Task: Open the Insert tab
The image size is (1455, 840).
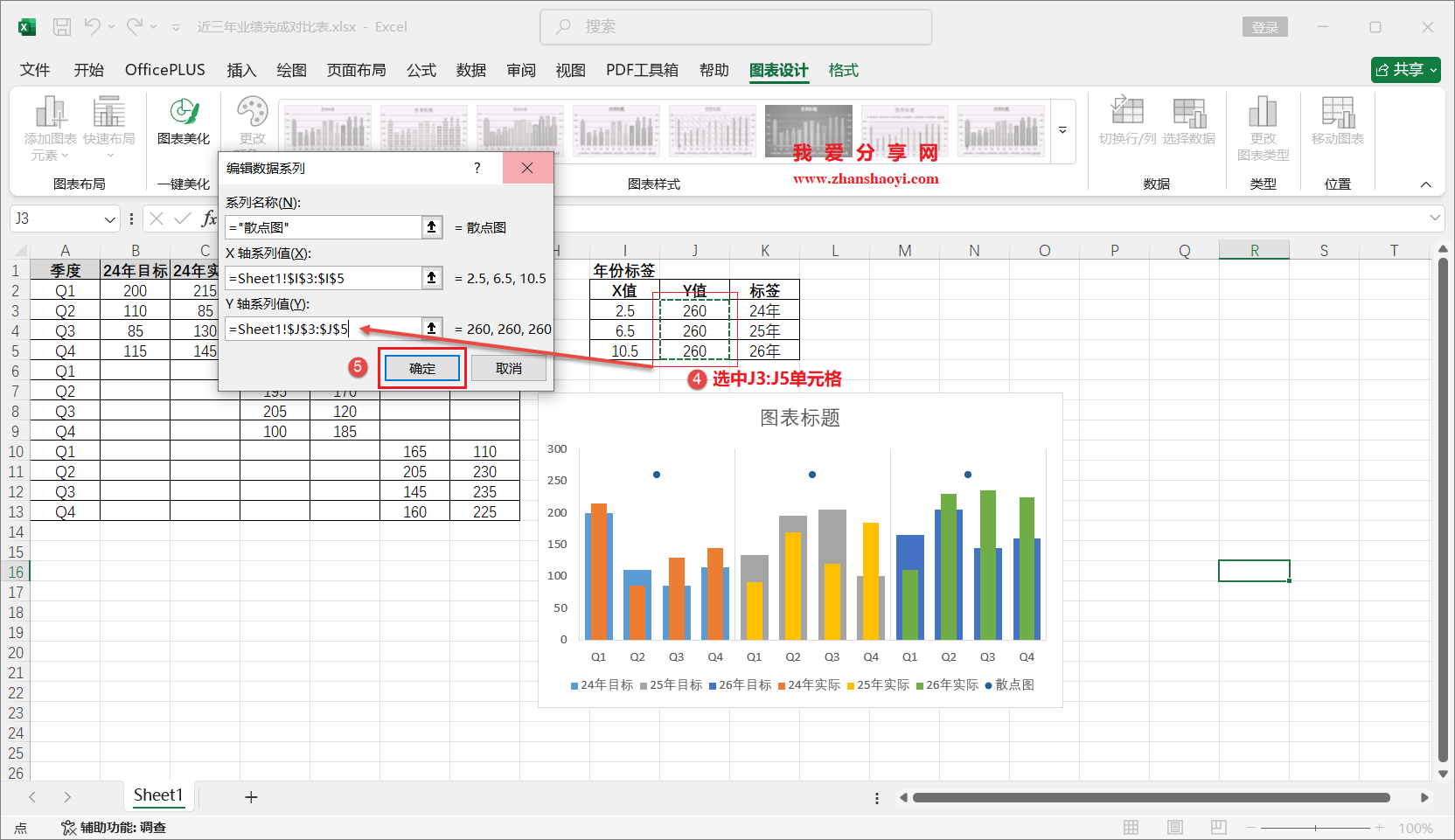Action: 241,70
